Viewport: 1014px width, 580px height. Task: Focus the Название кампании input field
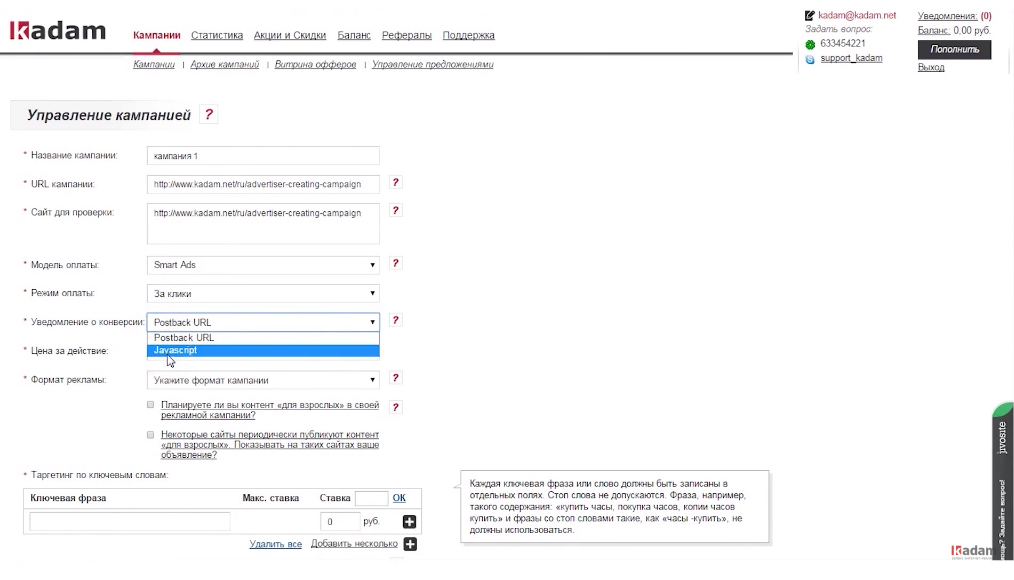pos(263,156)
